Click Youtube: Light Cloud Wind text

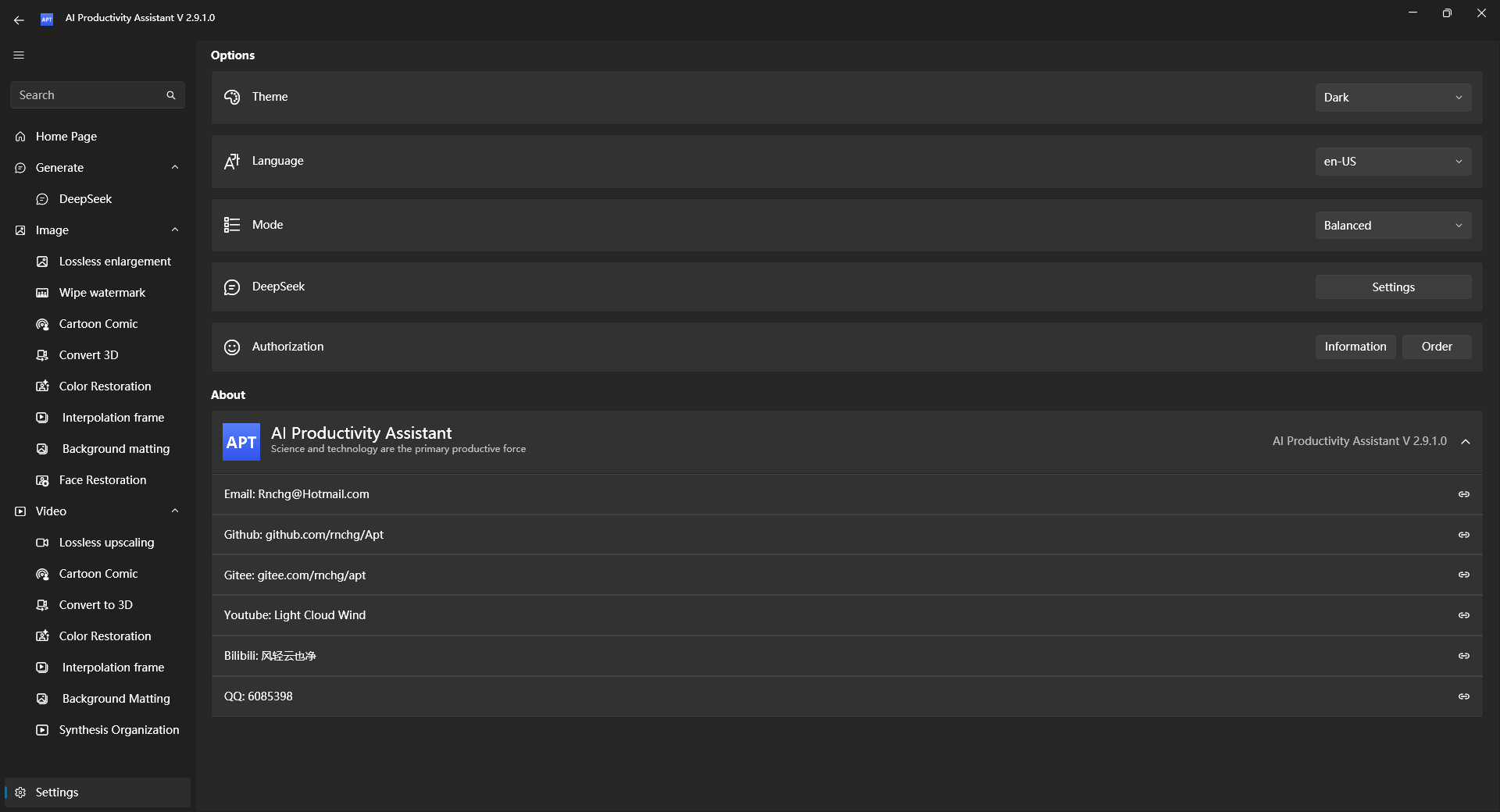[x=295, y=615]
